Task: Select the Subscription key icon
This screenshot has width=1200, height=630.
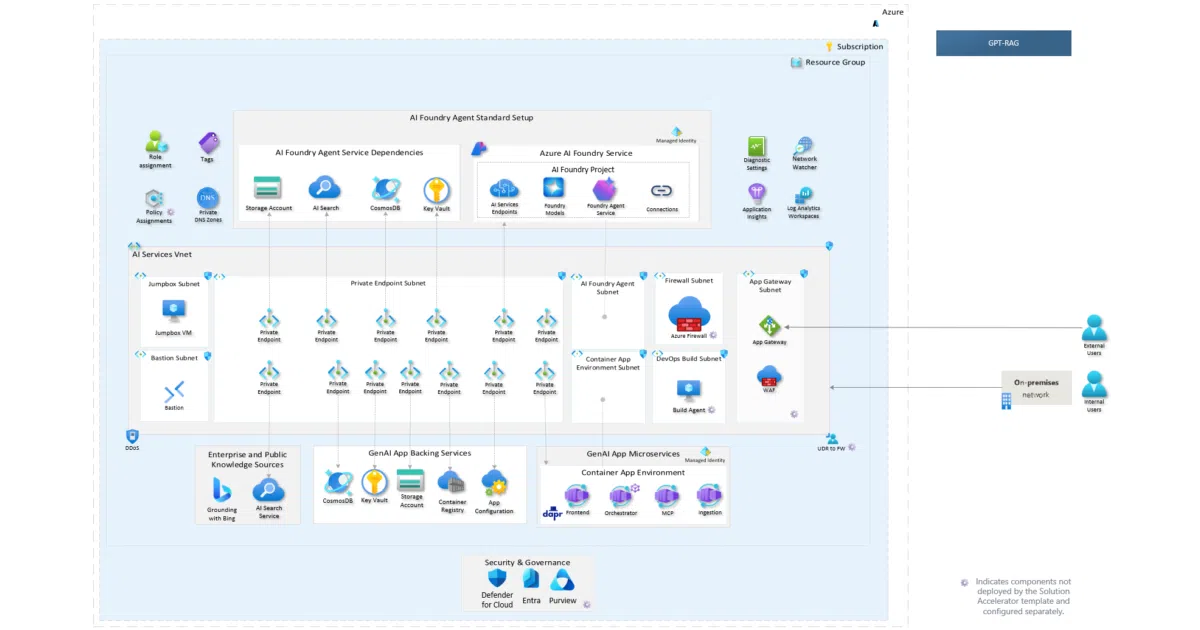Action: pos(829,46)
